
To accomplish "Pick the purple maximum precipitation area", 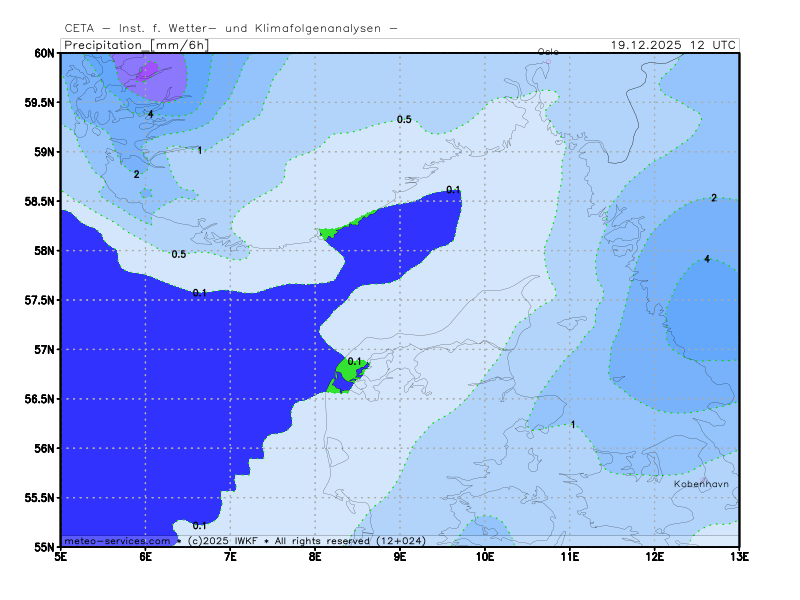I will coord(148,72).
